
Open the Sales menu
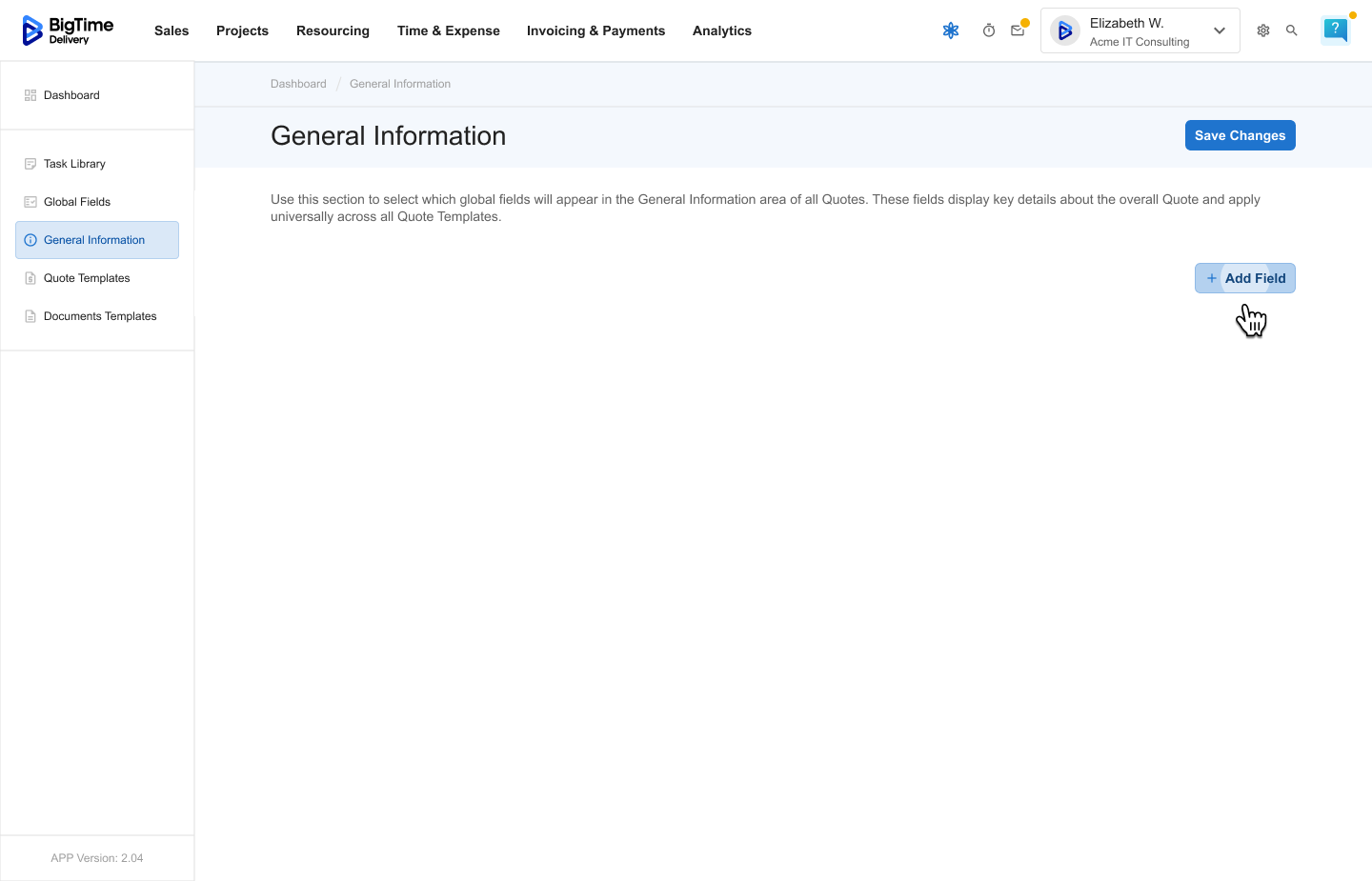[x=171, y=30]
